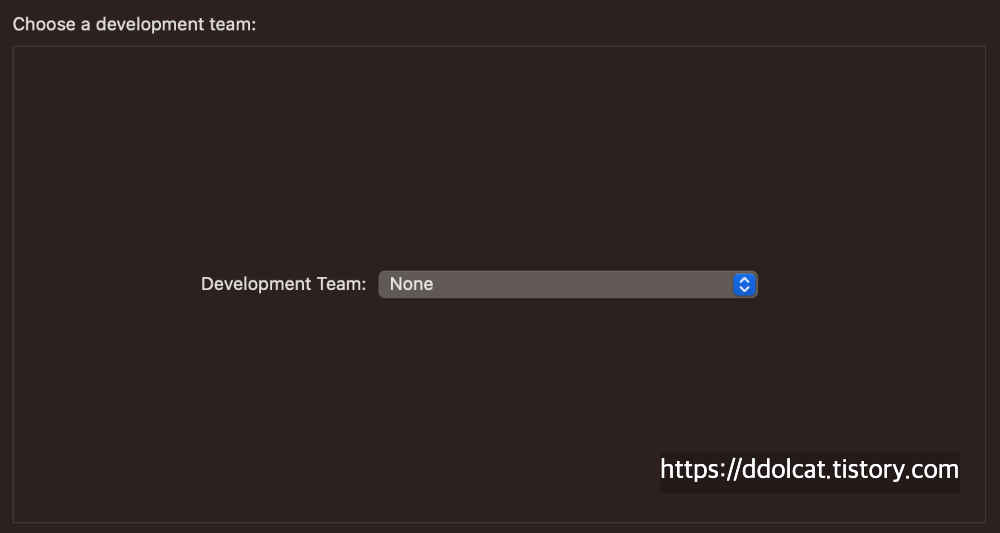Show the development team options list
Screen dimensions: 1000x533
click(x=567, y=284)
